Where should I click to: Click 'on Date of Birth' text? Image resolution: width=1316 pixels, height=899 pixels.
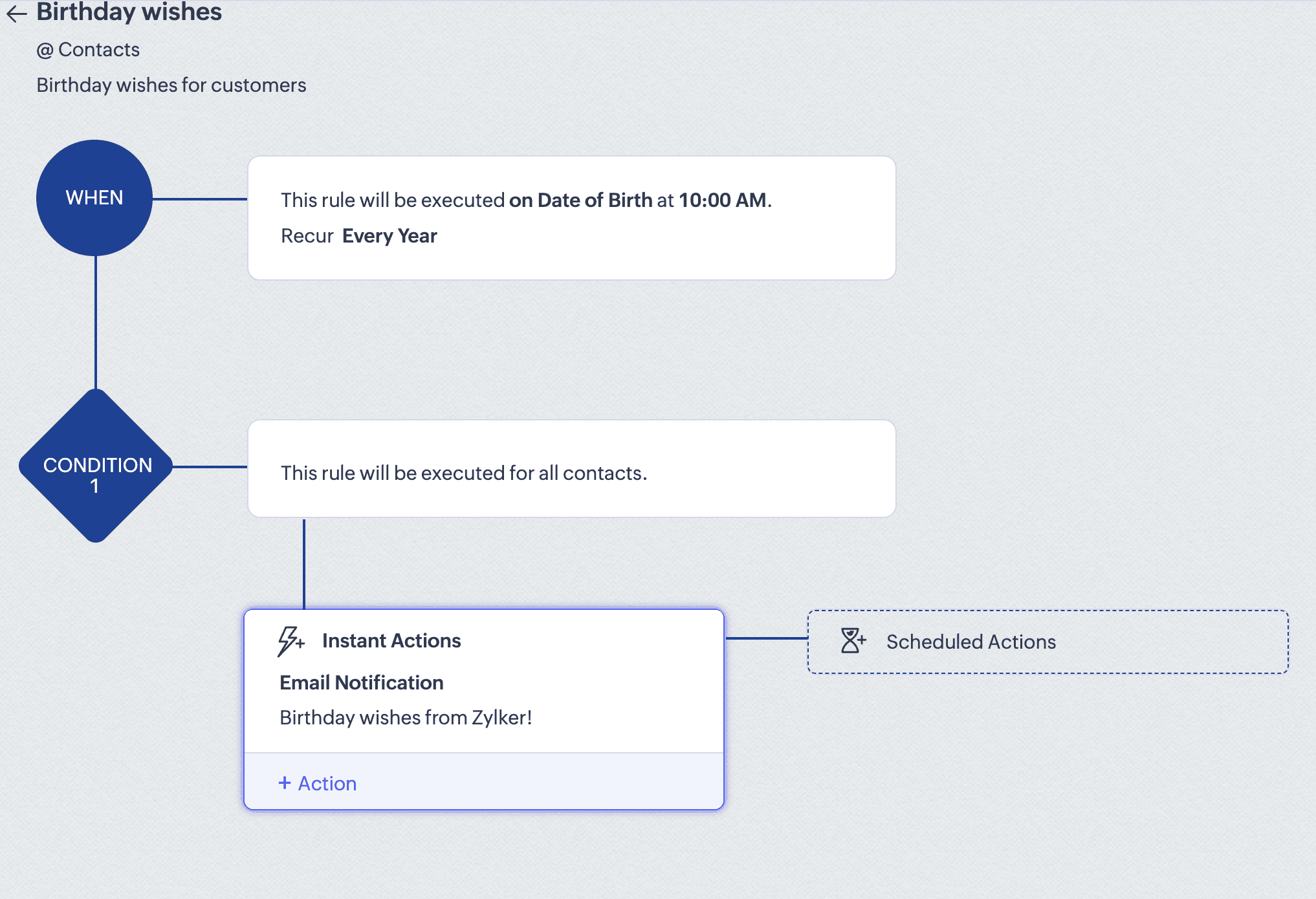pyautogui.click(x=580, y=200)
